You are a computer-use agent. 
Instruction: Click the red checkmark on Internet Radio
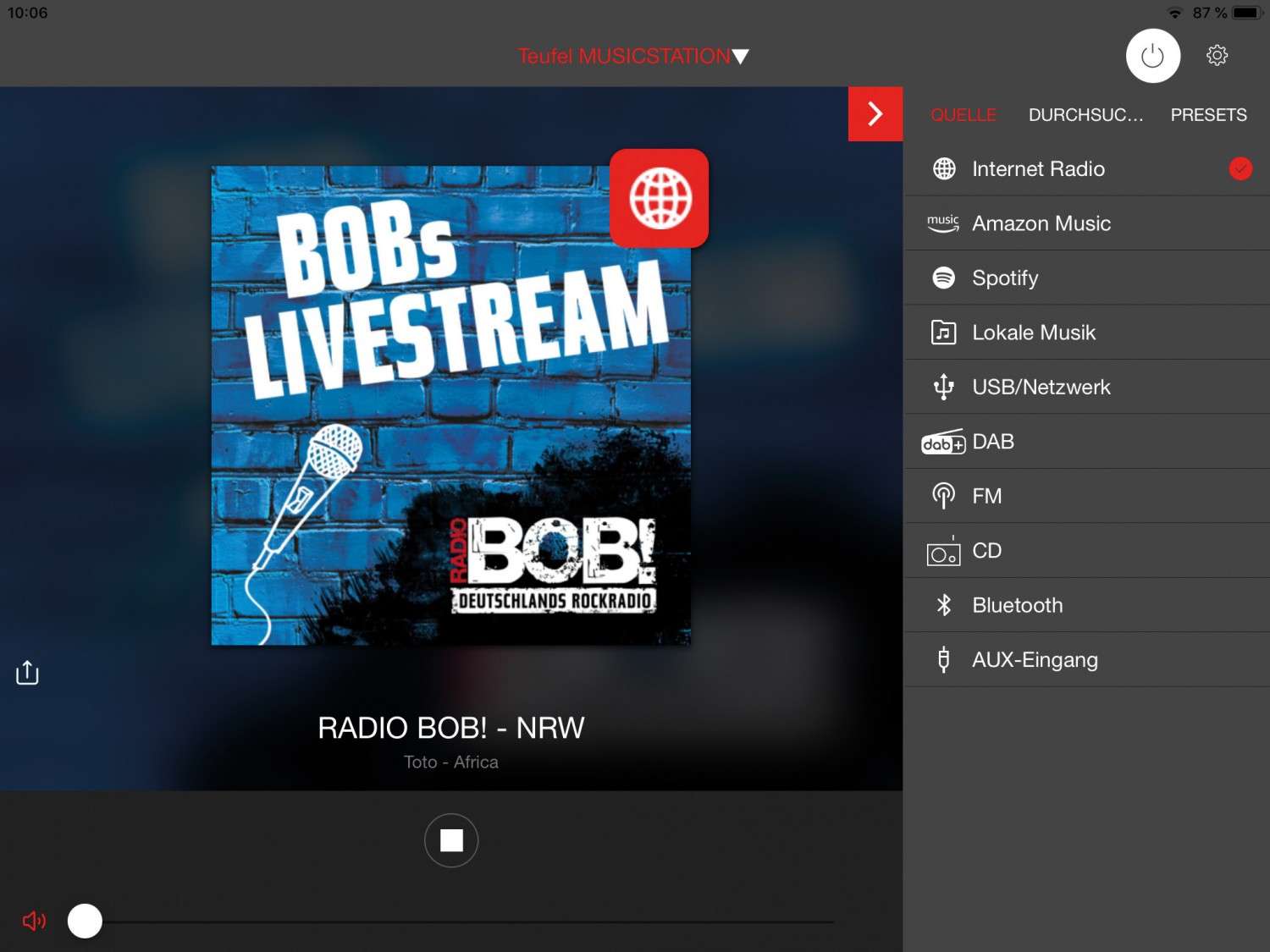(x=1240, y=169)
